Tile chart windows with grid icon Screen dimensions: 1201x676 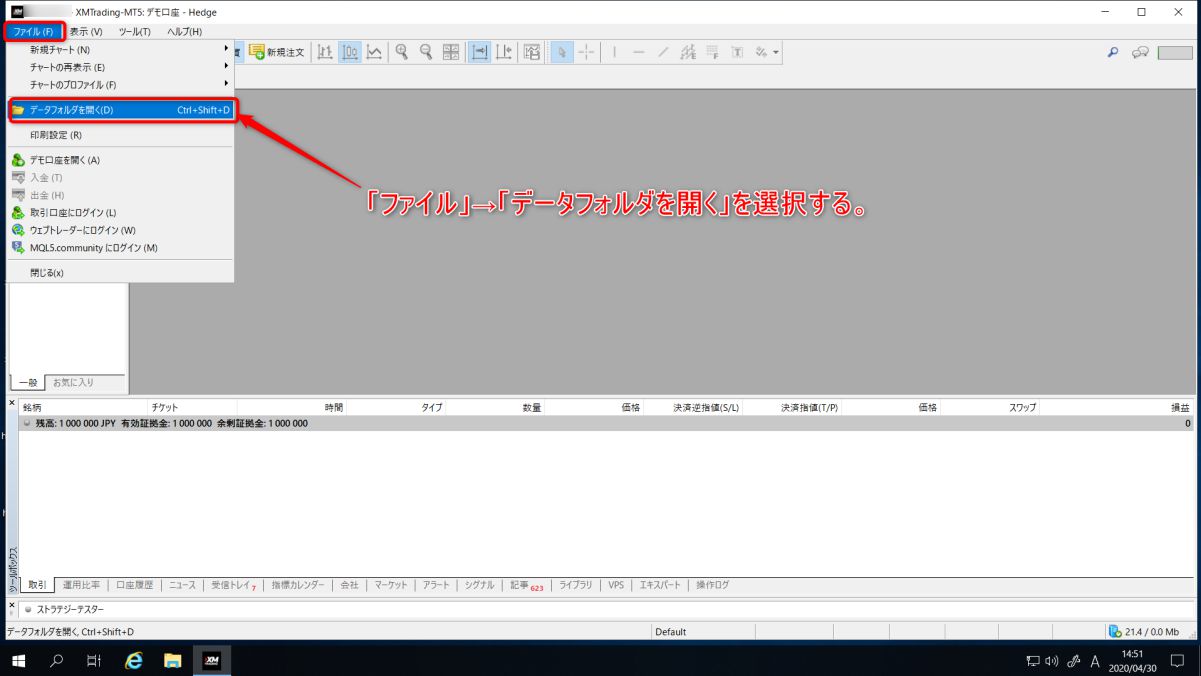tap(451, 51)
